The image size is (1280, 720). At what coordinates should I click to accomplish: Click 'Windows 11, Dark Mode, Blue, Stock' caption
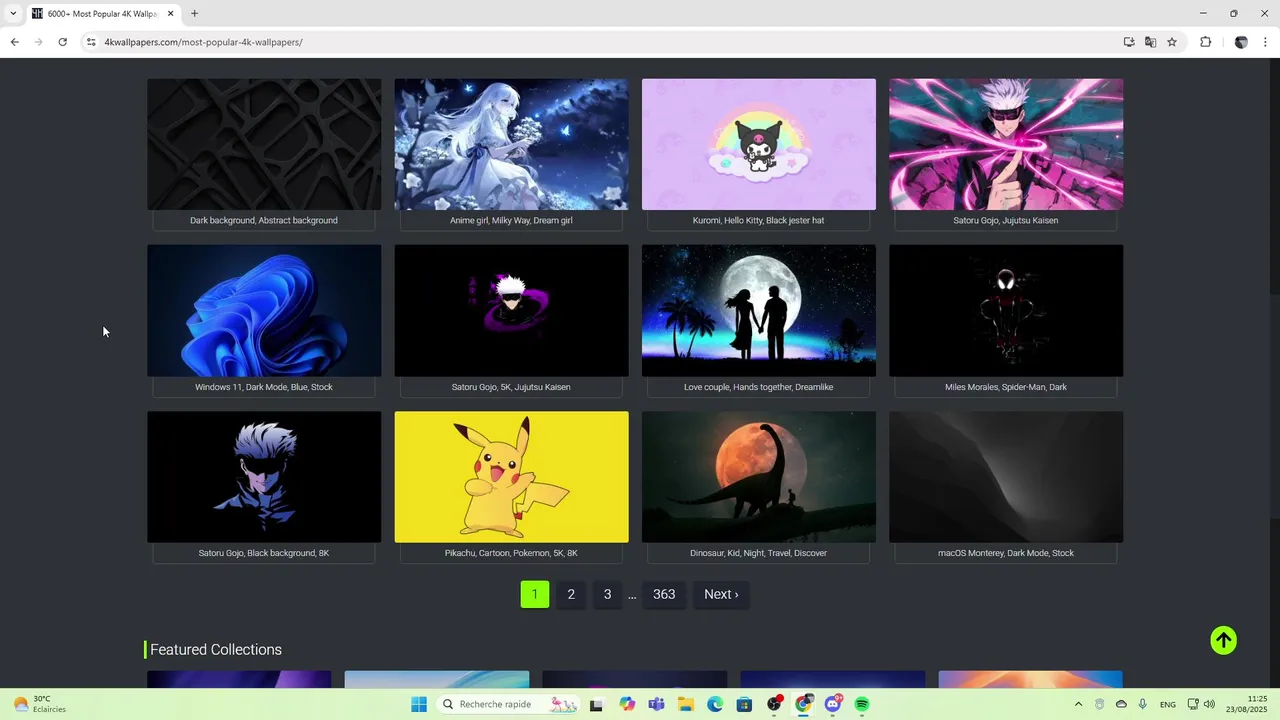pyautogui.click(x=264, y=387)
